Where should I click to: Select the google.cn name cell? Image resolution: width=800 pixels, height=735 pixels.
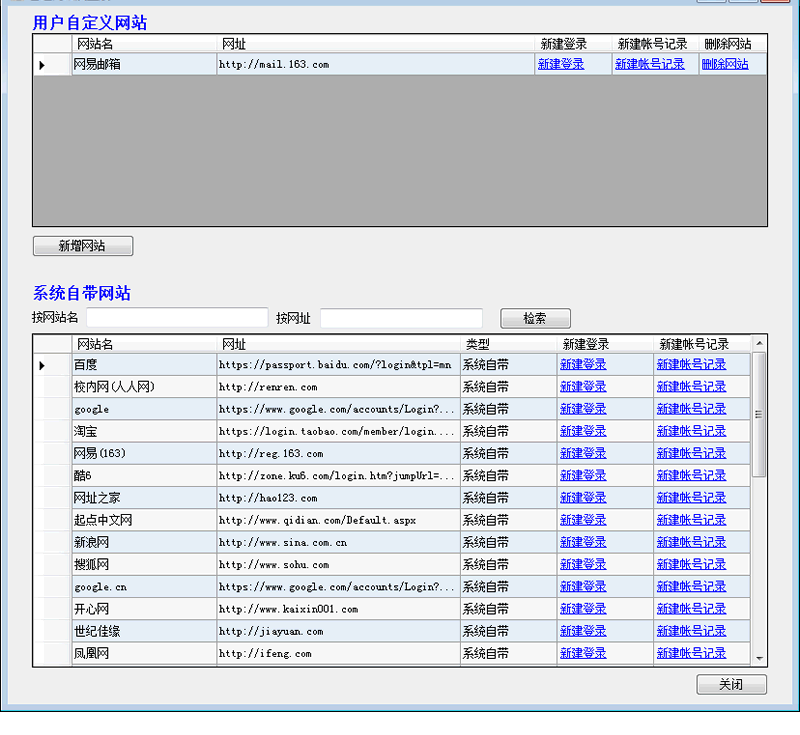144,587
